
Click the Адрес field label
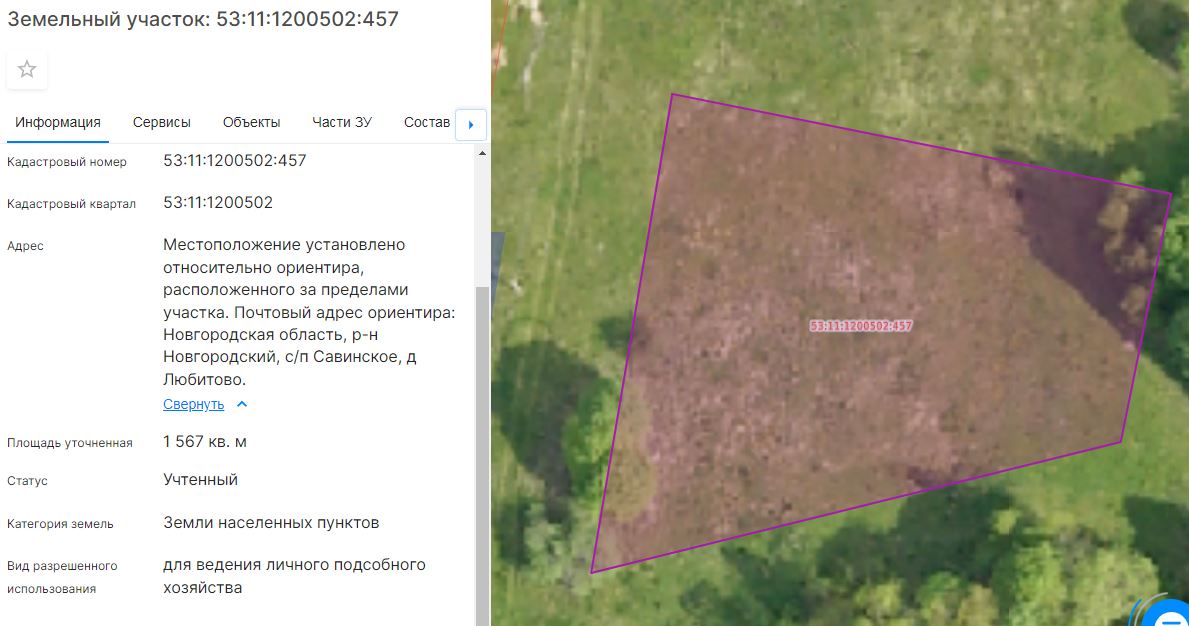(x=25, y=246)
